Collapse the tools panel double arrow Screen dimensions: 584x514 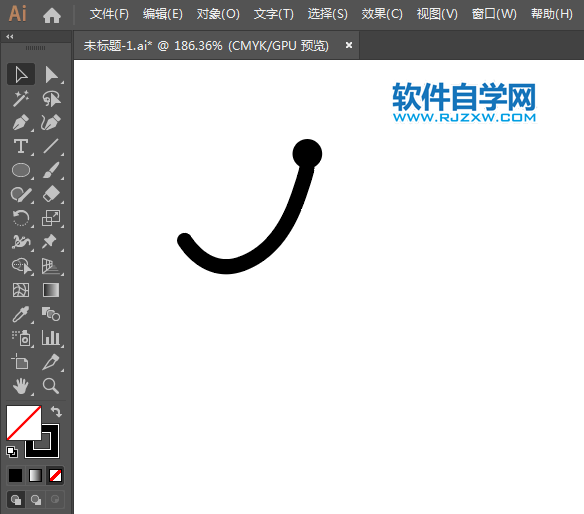pyautogui.click(x=10, y=37)
